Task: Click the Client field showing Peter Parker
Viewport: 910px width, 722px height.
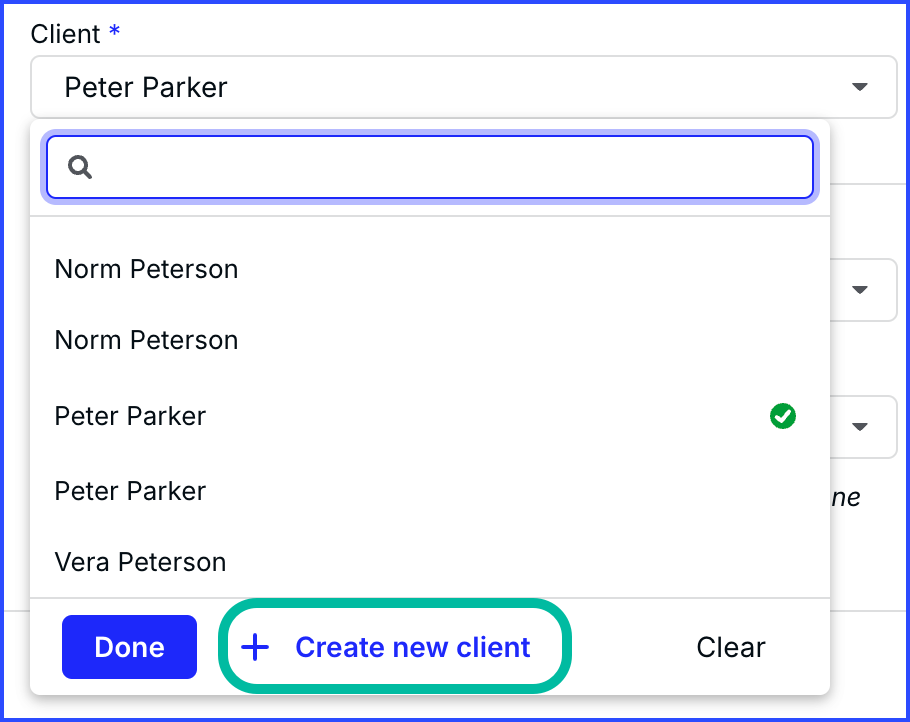Action: tap(400, 87)
